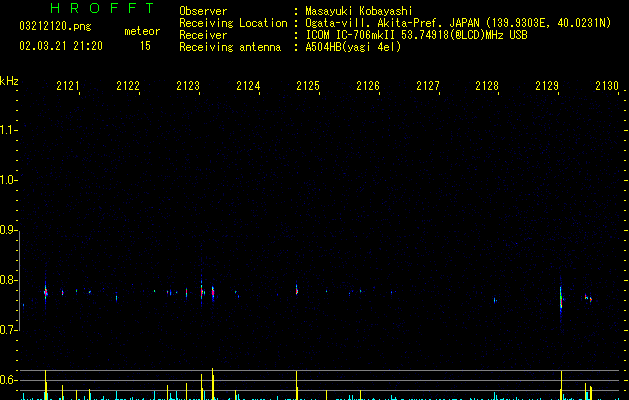Click the ICOM IC-706mkII receiver text
The image size is (629, 400).
[416, 35]
